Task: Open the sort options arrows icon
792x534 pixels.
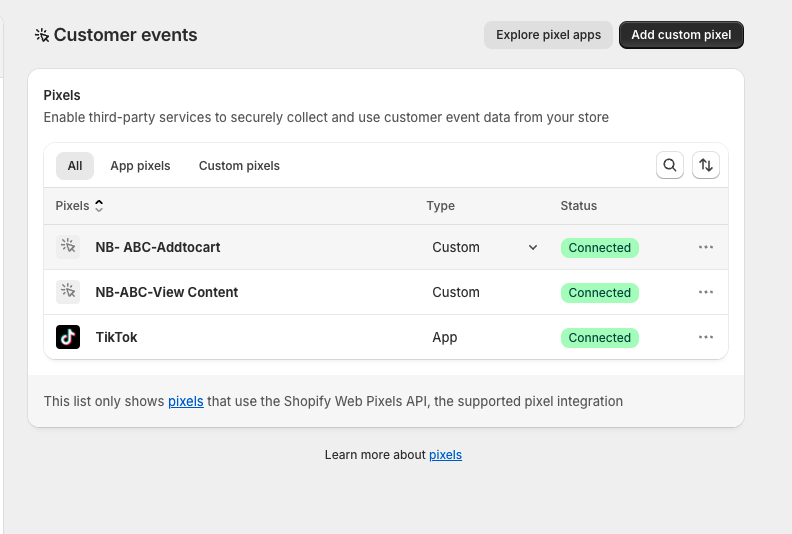Action: pos(706,165)
